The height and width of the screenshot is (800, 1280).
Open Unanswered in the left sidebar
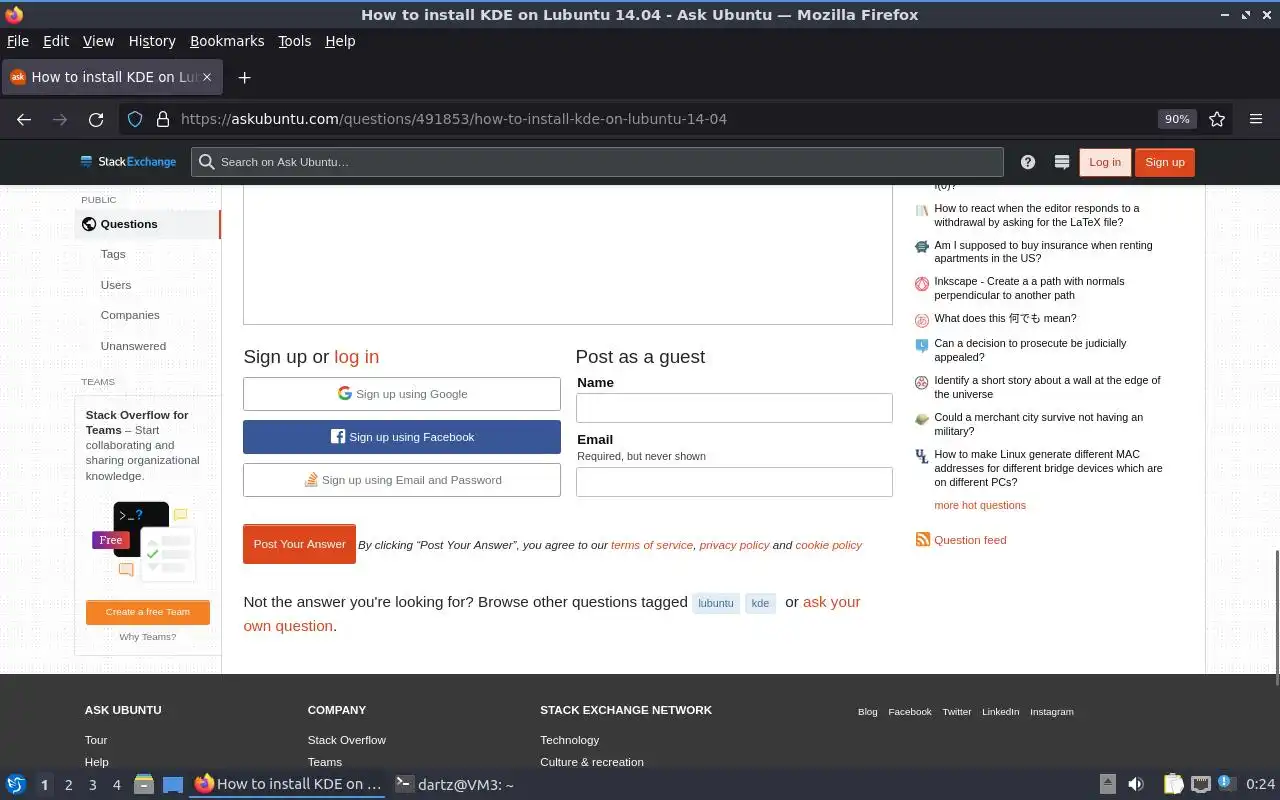(133, 346)
